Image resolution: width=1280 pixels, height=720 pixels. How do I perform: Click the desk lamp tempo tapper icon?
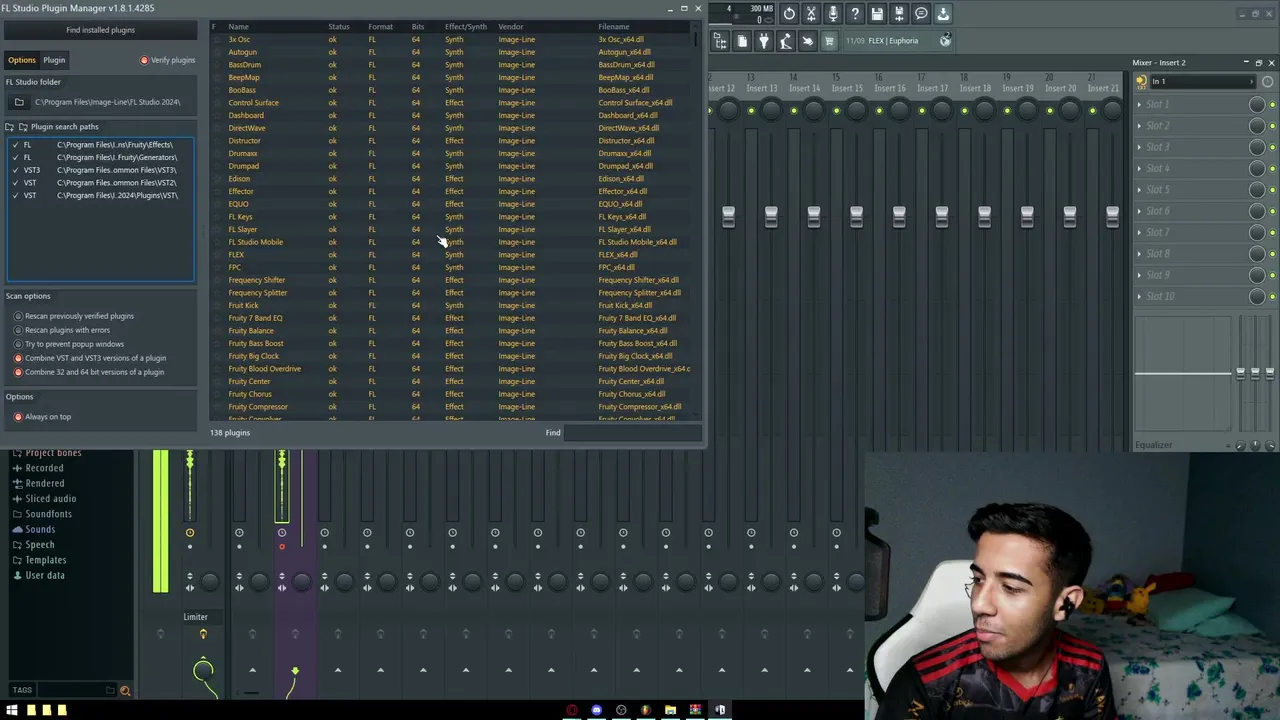tap(786, 41)
